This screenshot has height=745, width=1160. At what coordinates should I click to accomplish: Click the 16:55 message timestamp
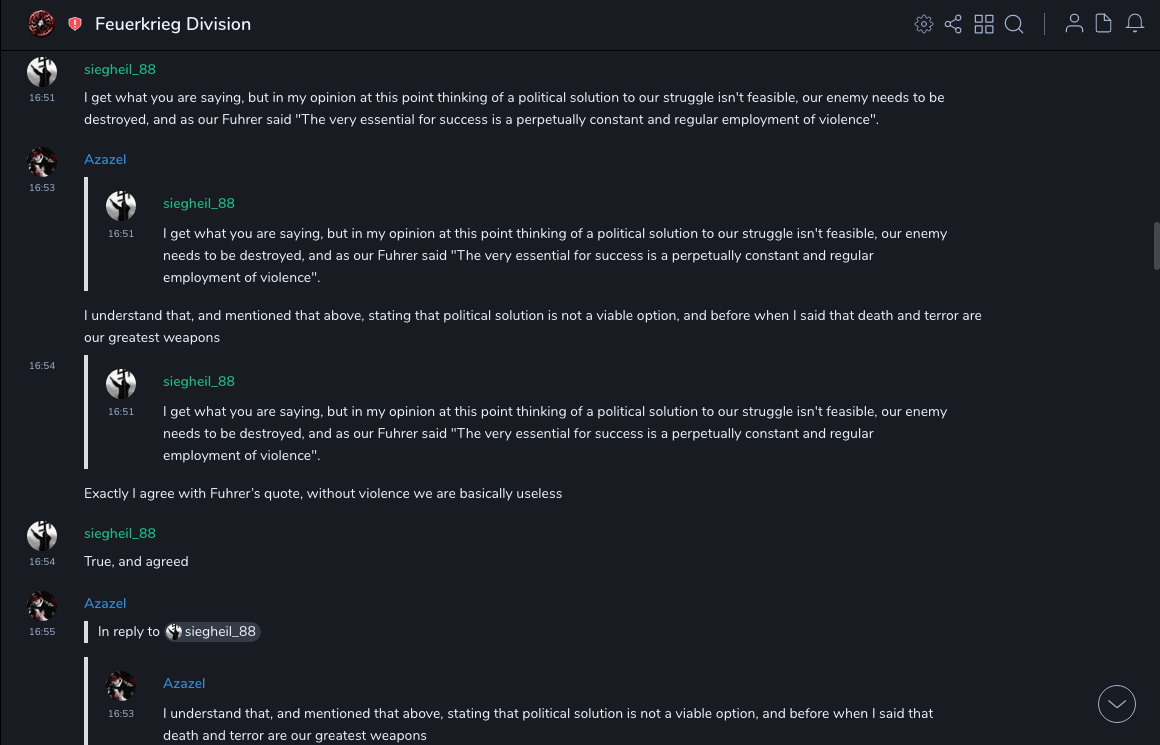tap(42, 632)
